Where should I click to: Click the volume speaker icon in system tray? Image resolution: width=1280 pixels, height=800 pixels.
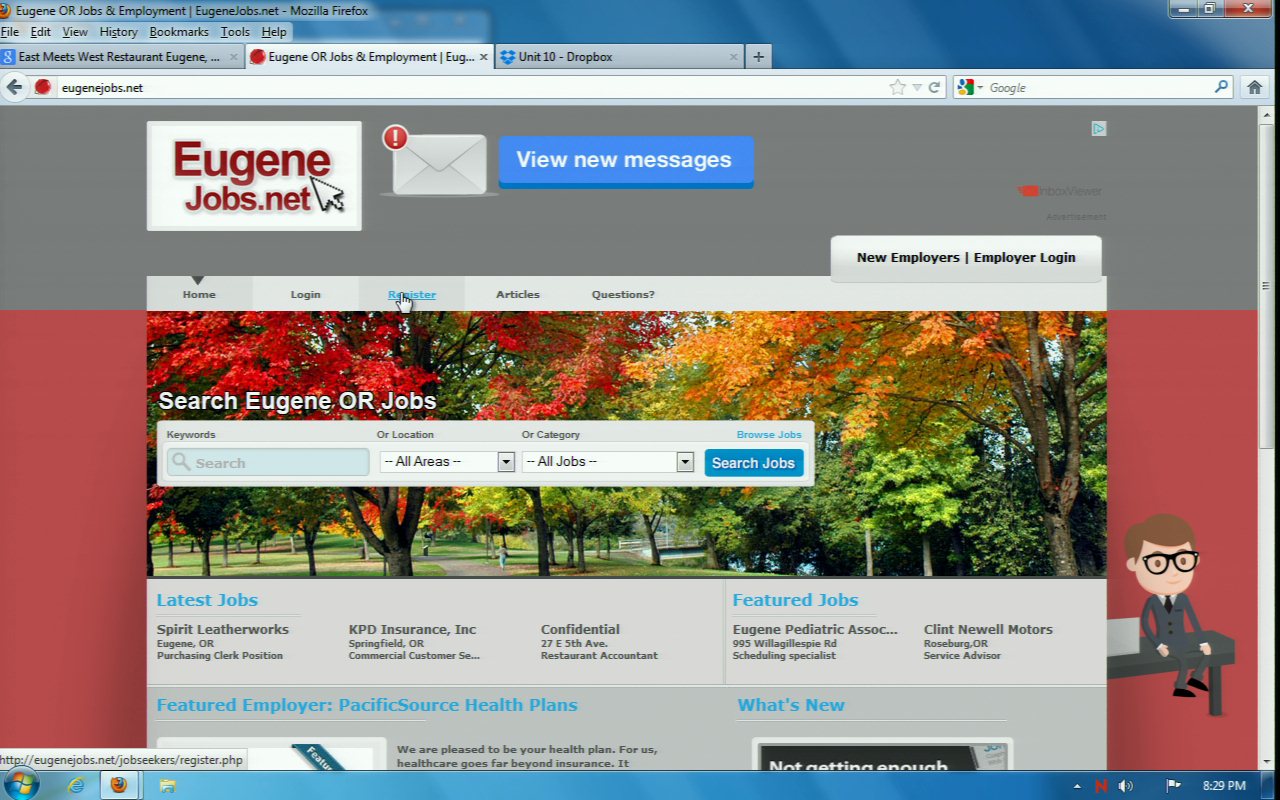coord(1126,785)
